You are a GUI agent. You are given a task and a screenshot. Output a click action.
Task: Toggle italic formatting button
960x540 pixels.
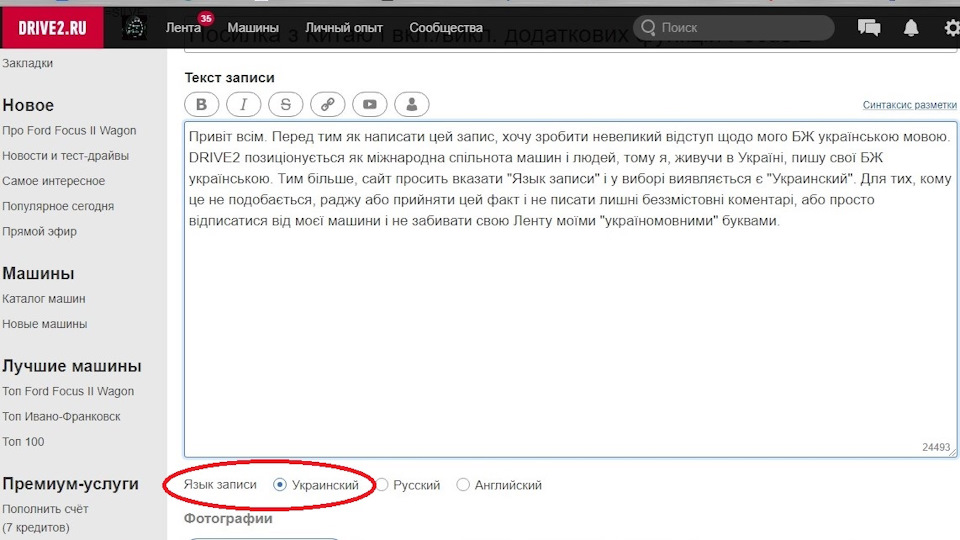click(244, 104)
